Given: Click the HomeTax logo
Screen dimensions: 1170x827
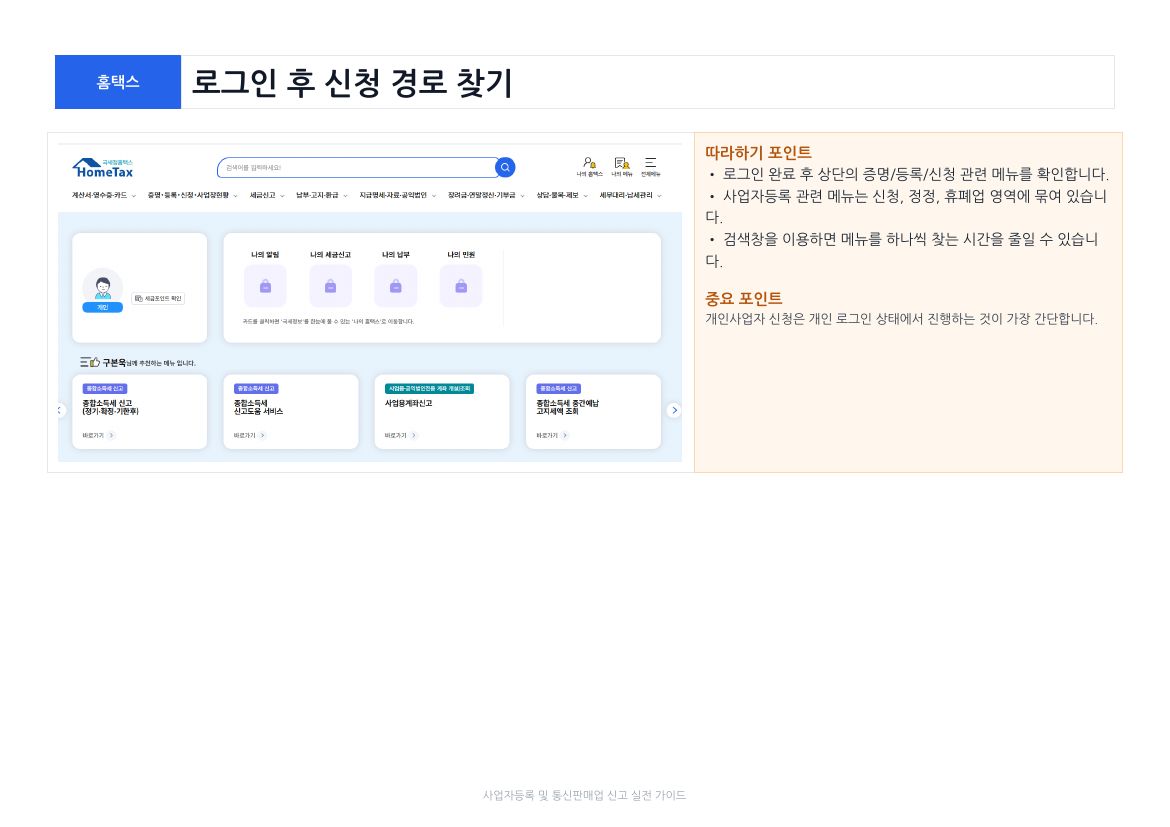Looking at the screenshot, I should (x=103, y=168).
